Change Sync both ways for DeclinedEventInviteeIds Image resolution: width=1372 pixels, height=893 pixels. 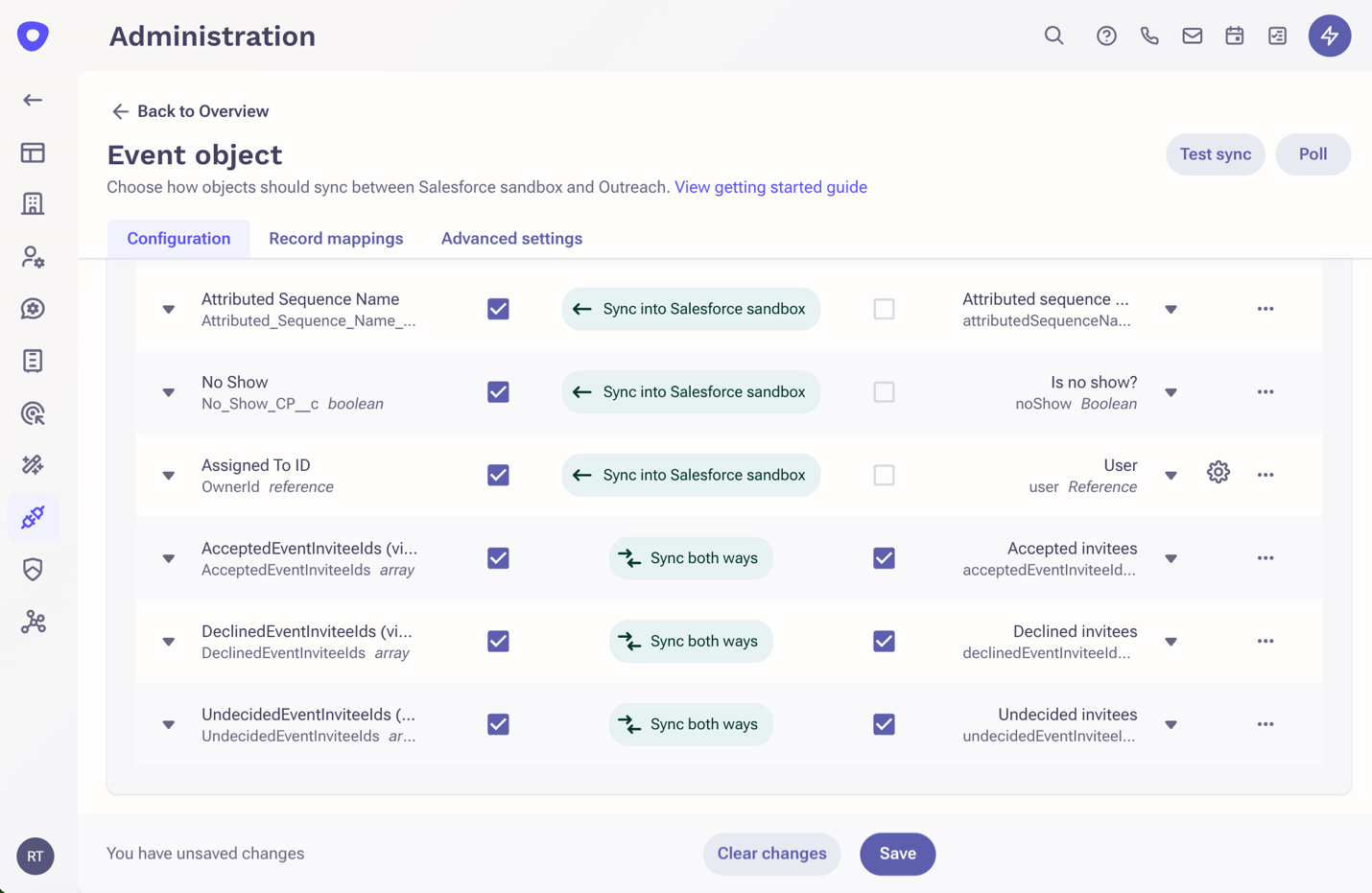pos(691,641)
